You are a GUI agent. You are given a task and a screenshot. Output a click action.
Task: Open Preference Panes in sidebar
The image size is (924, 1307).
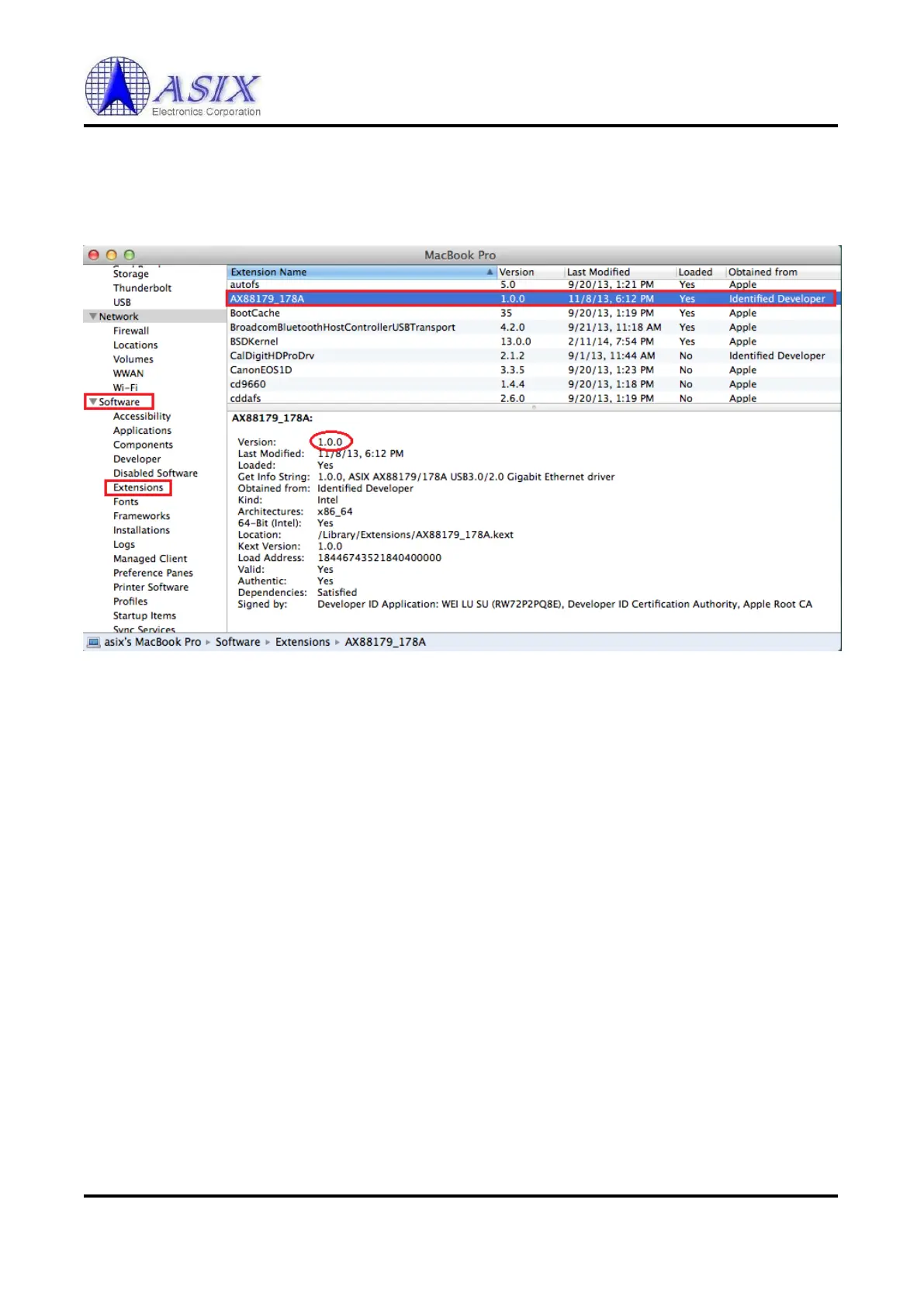click(153, 573)
